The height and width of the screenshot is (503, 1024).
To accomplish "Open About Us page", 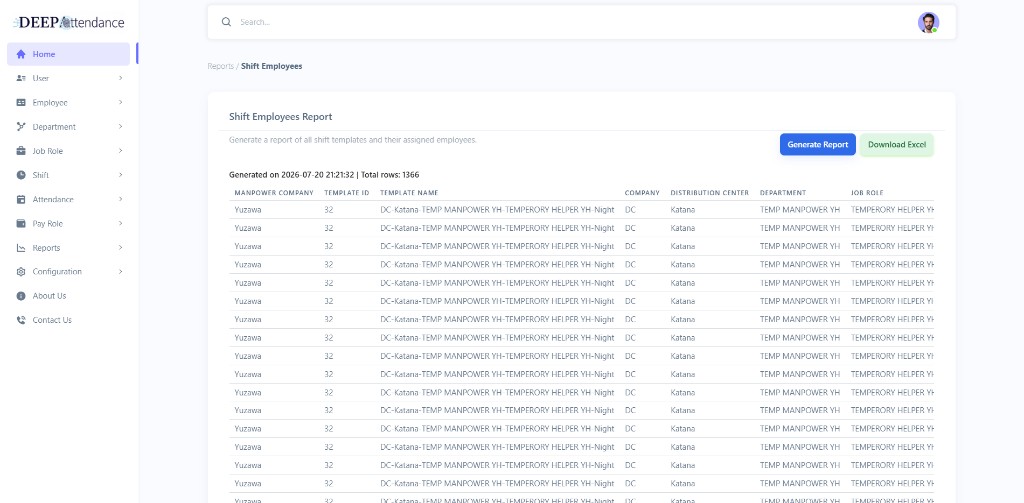I will click(49, 296).
